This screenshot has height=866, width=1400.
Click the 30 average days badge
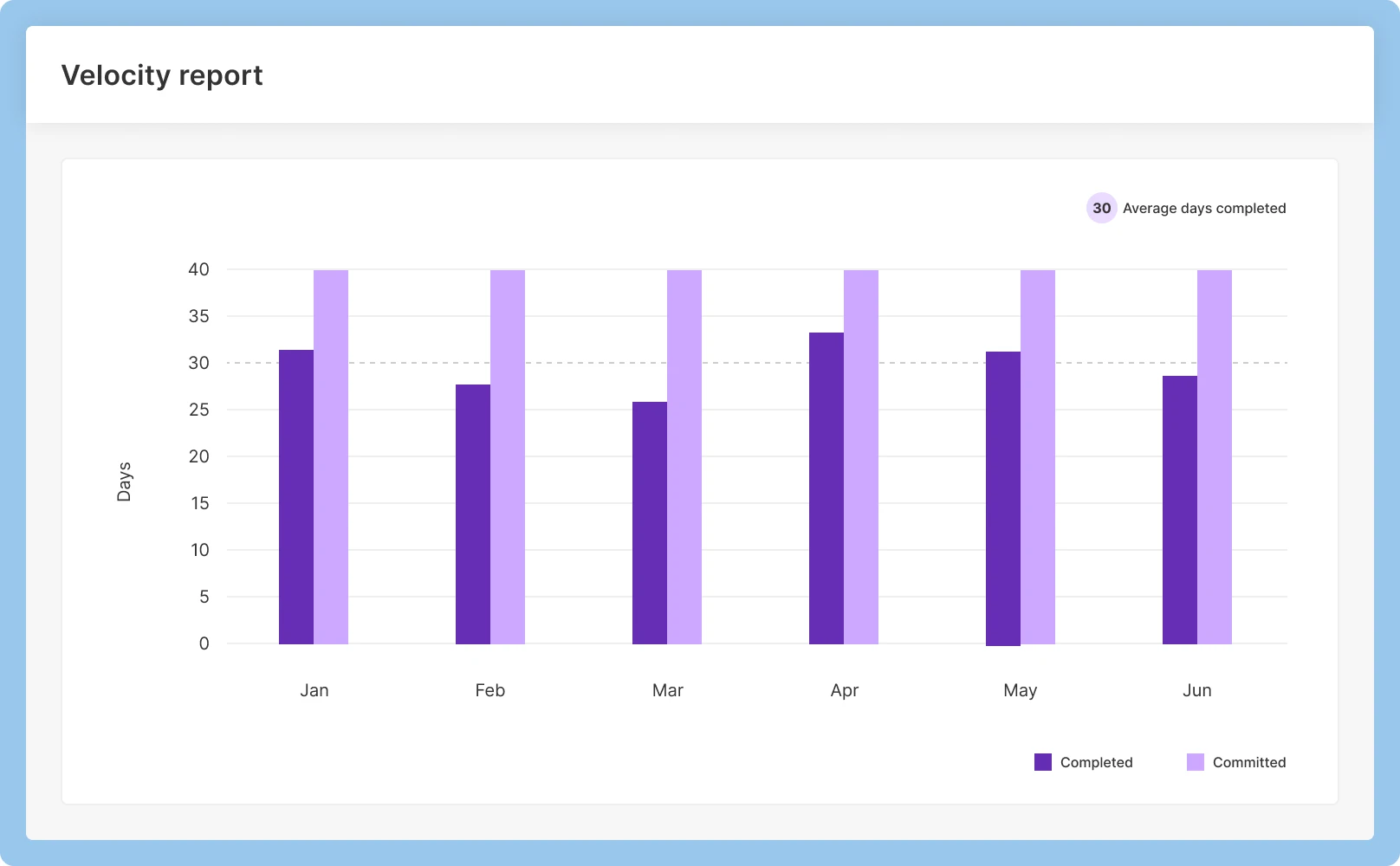(1101, 208)
